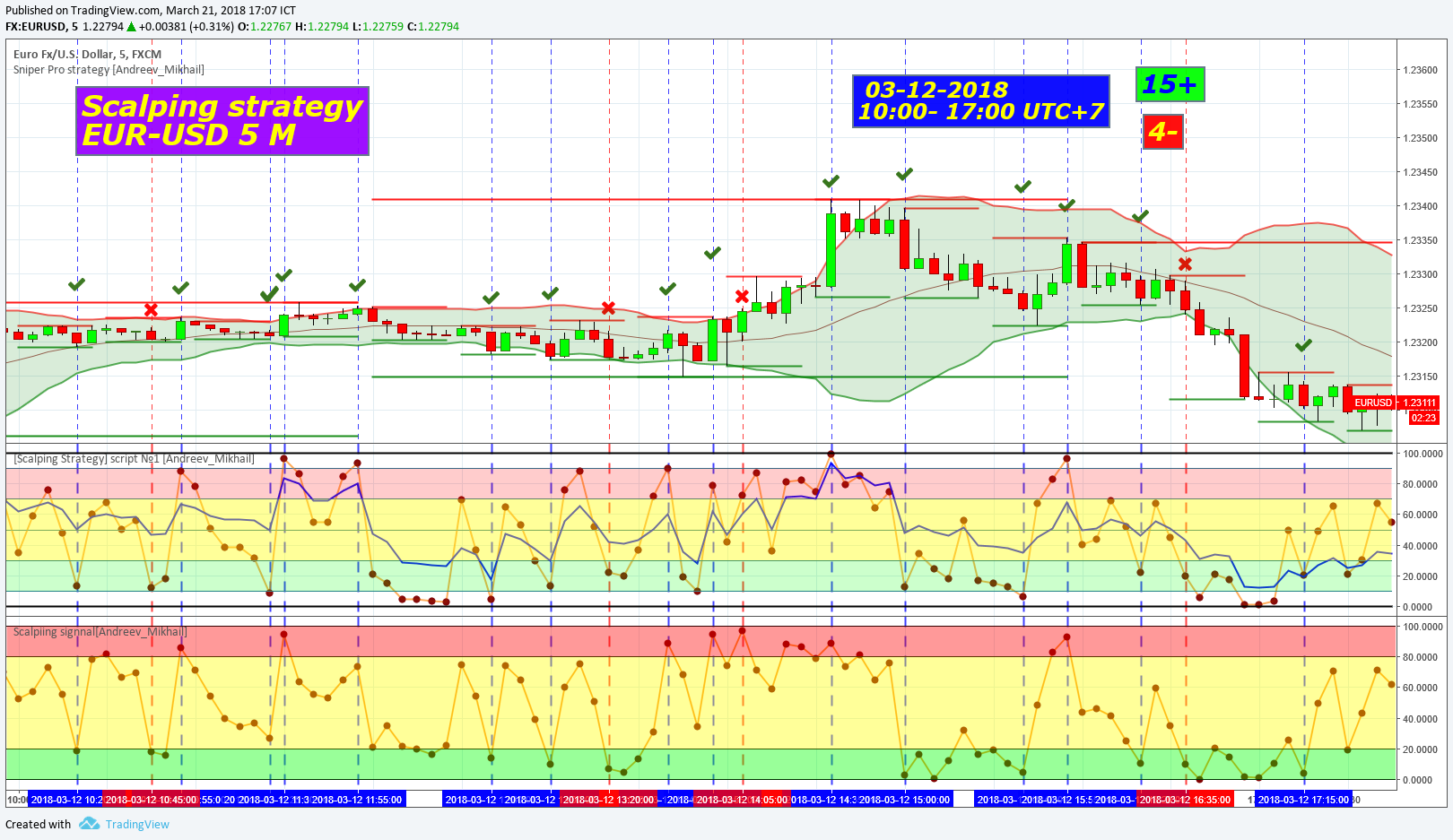Select the 'Euro Fx/U.S. Dollar, 5, FXCM' title
This screenshot has height=840, width=1453.
click(x=87, y=54)
